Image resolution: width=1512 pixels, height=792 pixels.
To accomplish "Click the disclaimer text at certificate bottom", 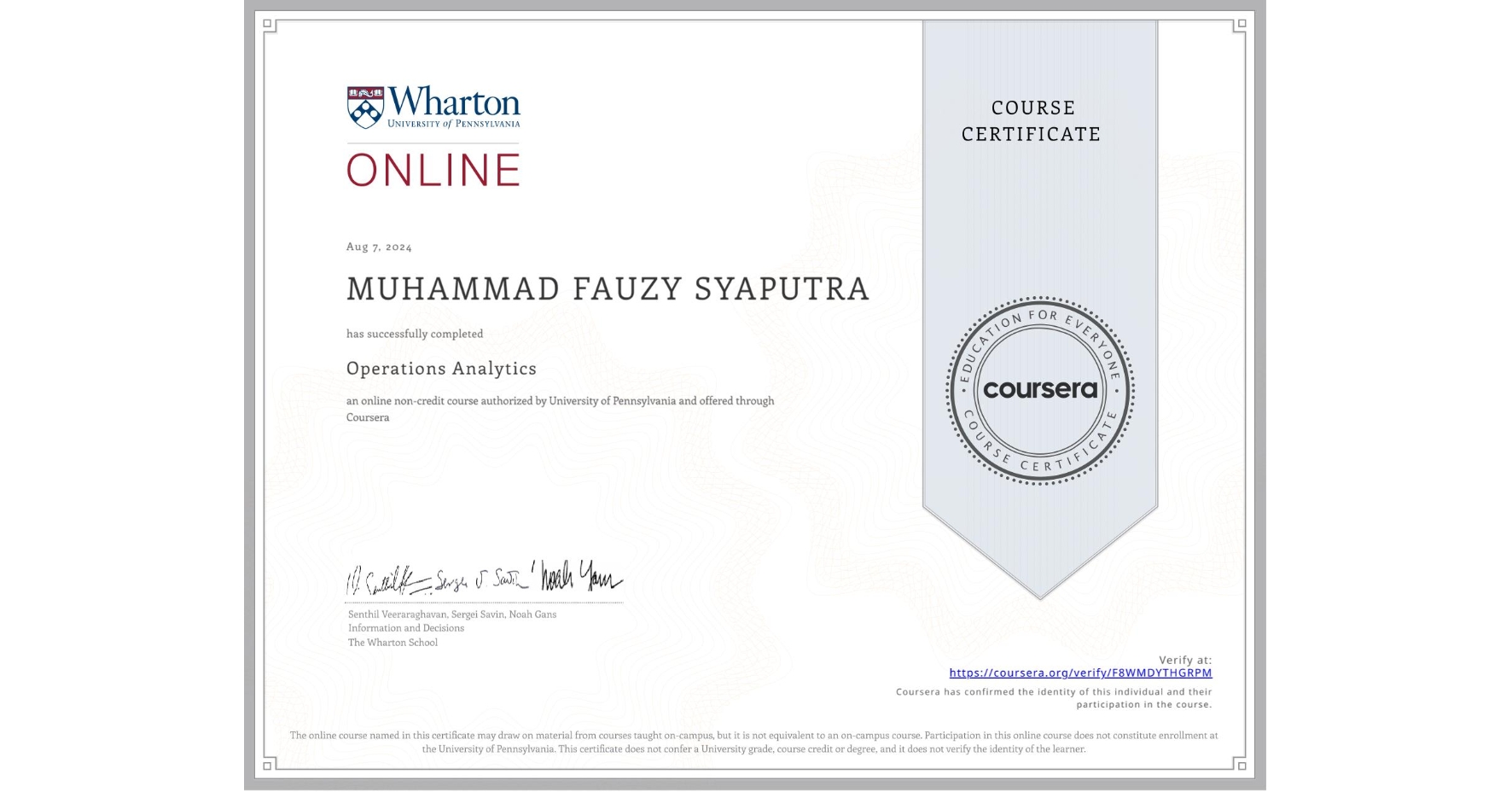I will coord(753,742).
